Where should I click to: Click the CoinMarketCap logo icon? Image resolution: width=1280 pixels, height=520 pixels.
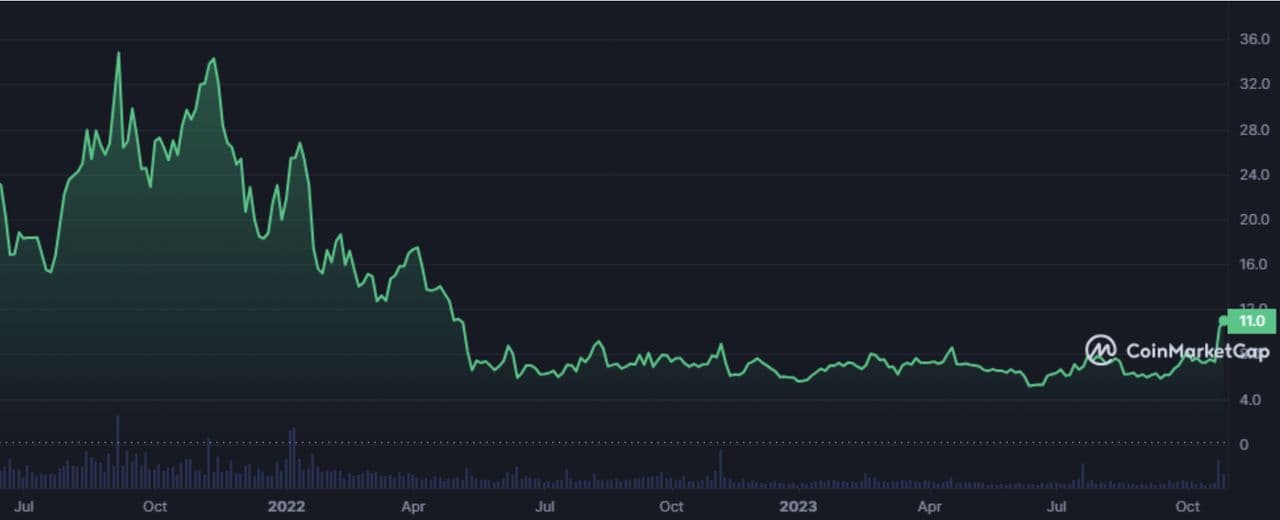1101,350
